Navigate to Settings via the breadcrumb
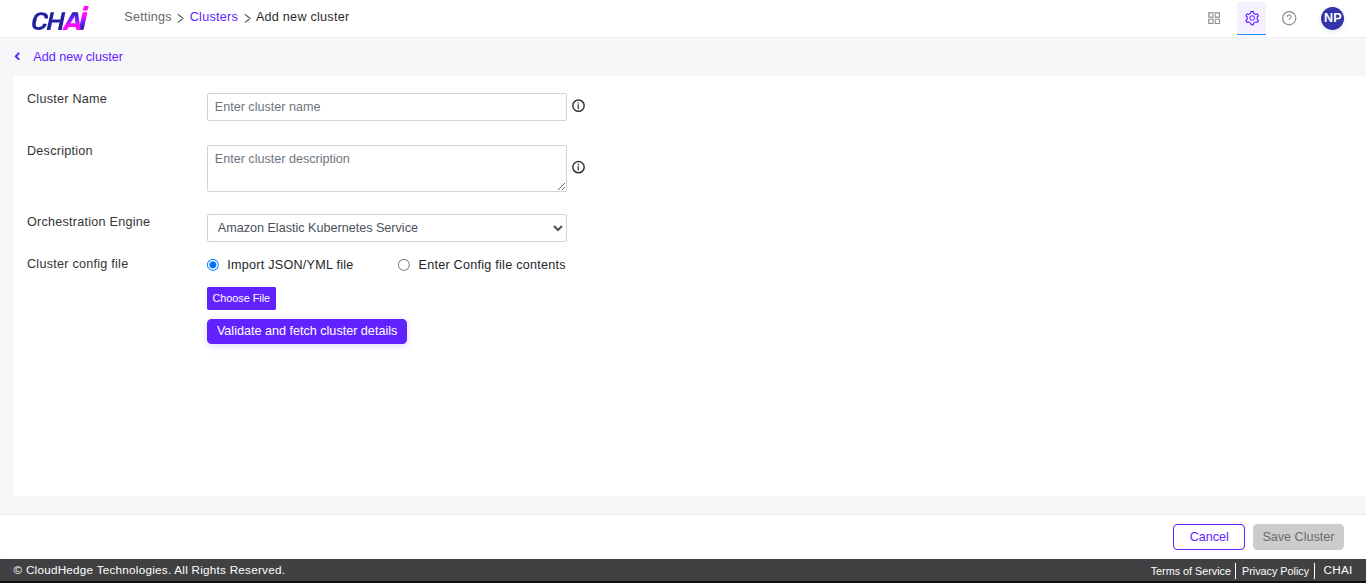This screenshot has width=1366, height=583. point(147,16)
